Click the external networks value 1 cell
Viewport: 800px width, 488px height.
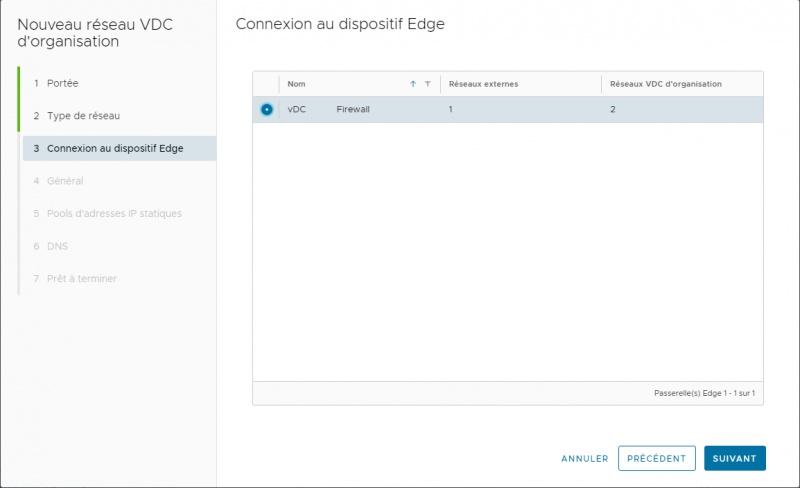point(451,109)
